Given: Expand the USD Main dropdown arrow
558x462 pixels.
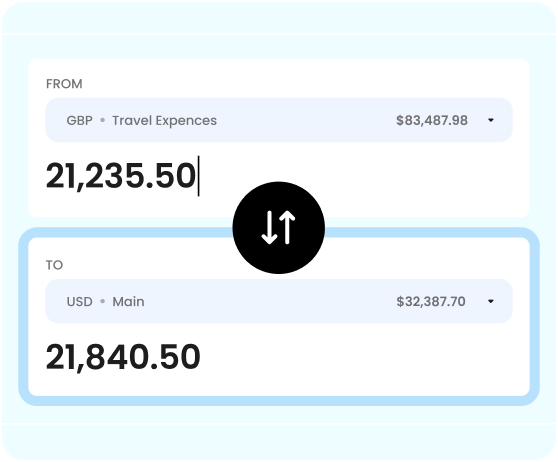Looking at the screenshot, I should point(491,301).
